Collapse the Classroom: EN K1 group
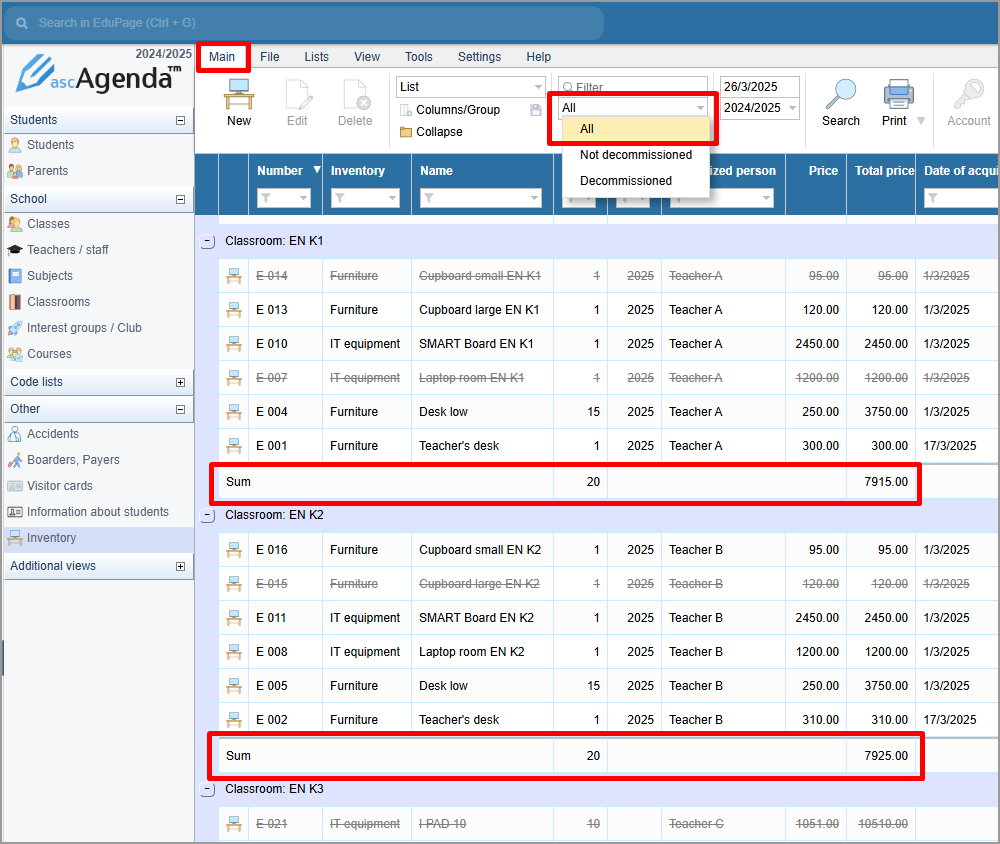The height and width of the screenshot is (844, 1000). coord(207,241)
